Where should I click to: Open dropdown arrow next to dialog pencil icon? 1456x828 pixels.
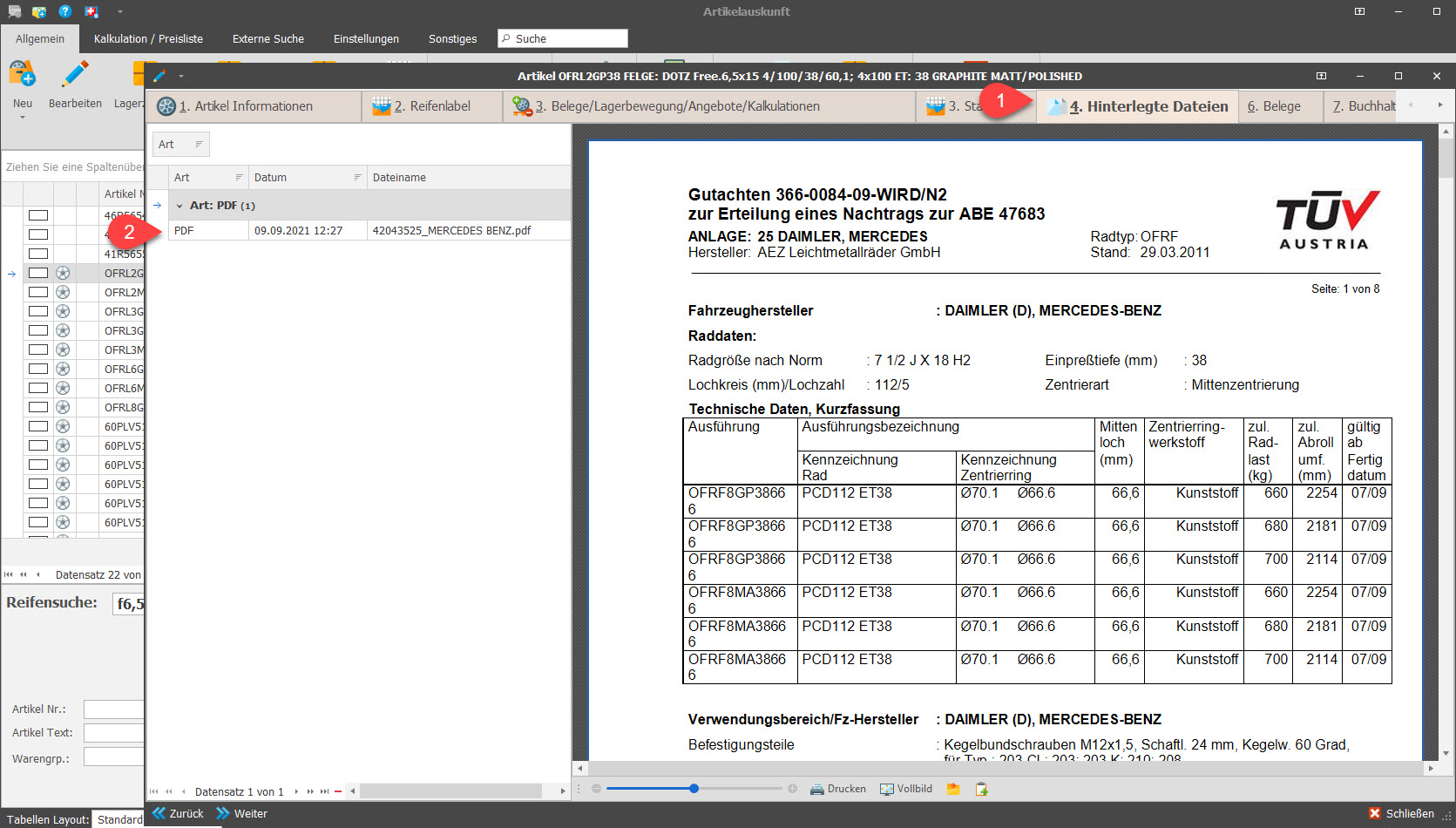pos(181,76)
